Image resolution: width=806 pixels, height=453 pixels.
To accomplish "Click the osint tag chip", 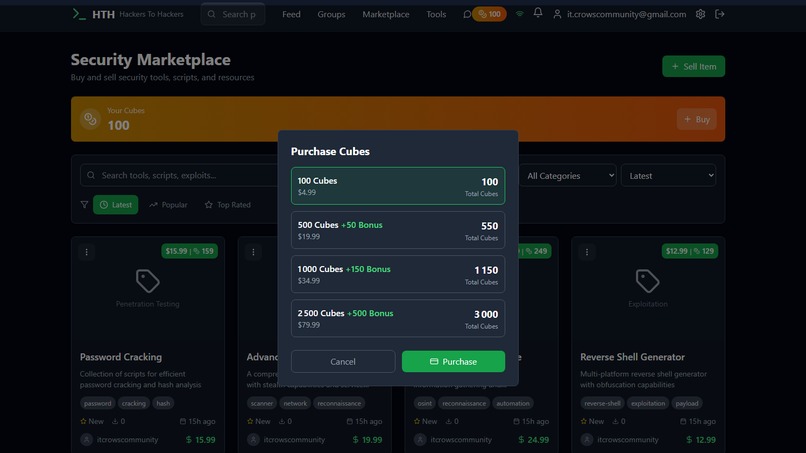I will tap(425, 403).
